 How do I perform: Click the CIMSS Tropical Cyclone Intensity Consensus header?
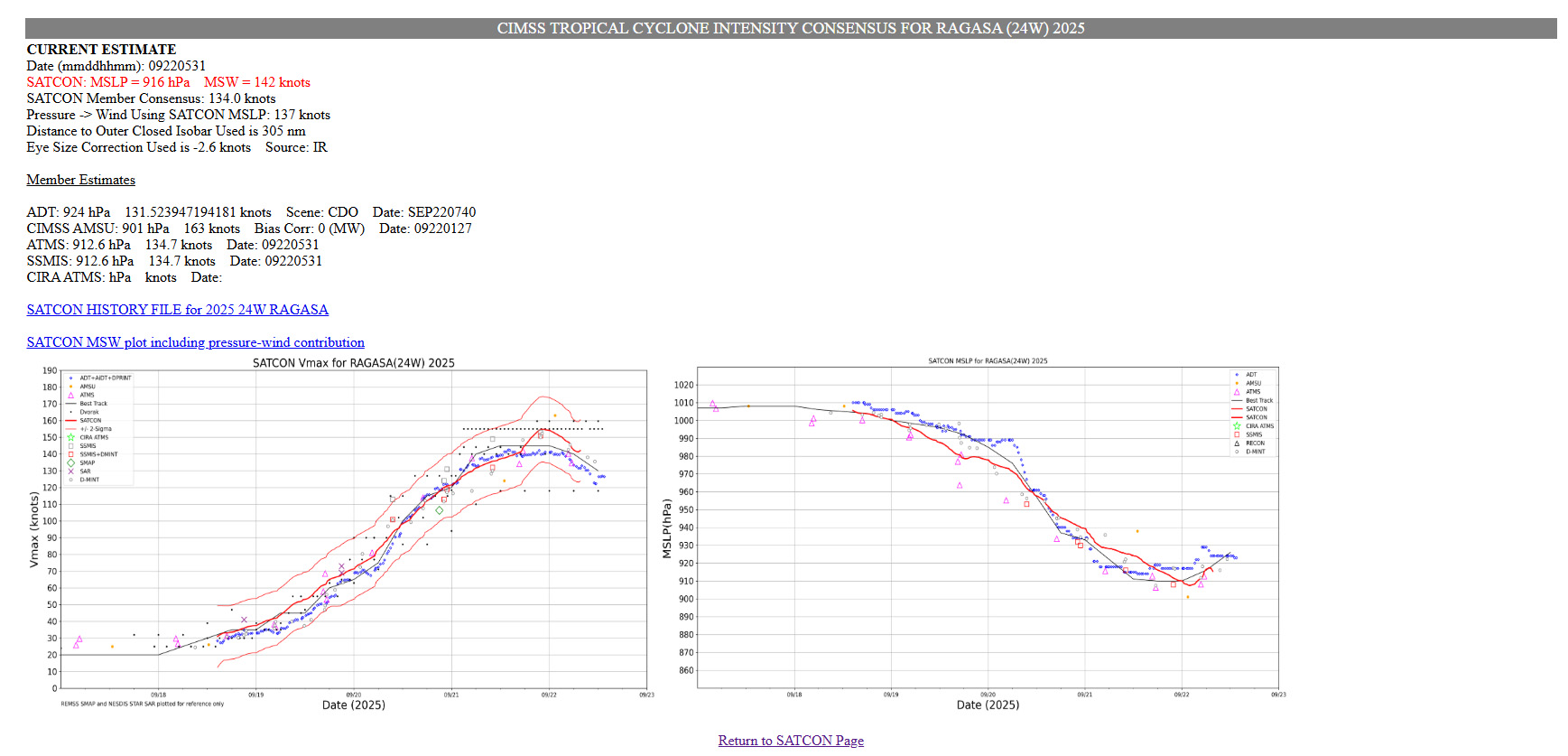[790, 28]
